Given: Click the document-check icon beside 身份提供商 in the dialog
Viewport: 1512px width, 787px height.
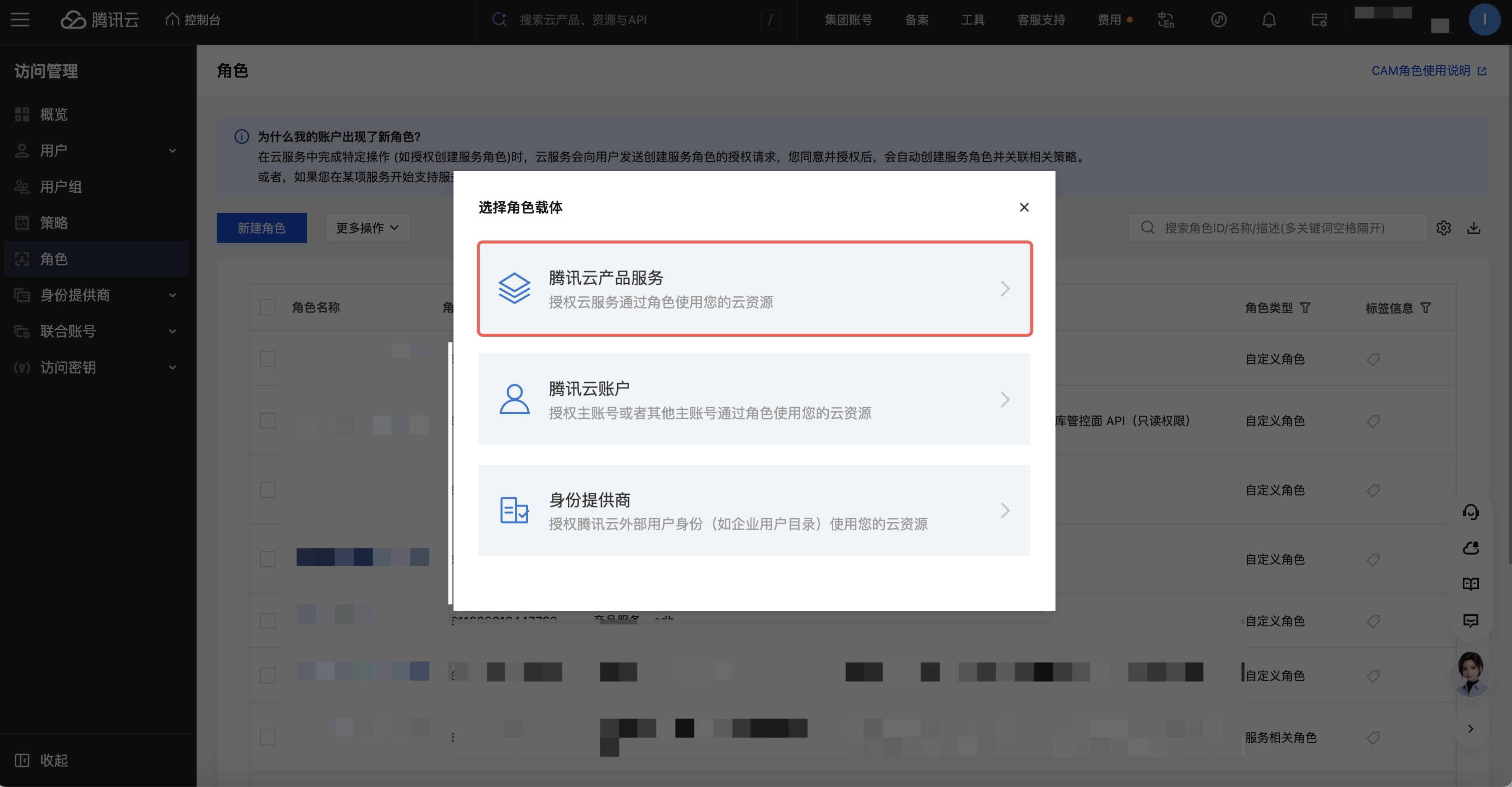Looking at the screenshot, I should (x=514, y=510).
